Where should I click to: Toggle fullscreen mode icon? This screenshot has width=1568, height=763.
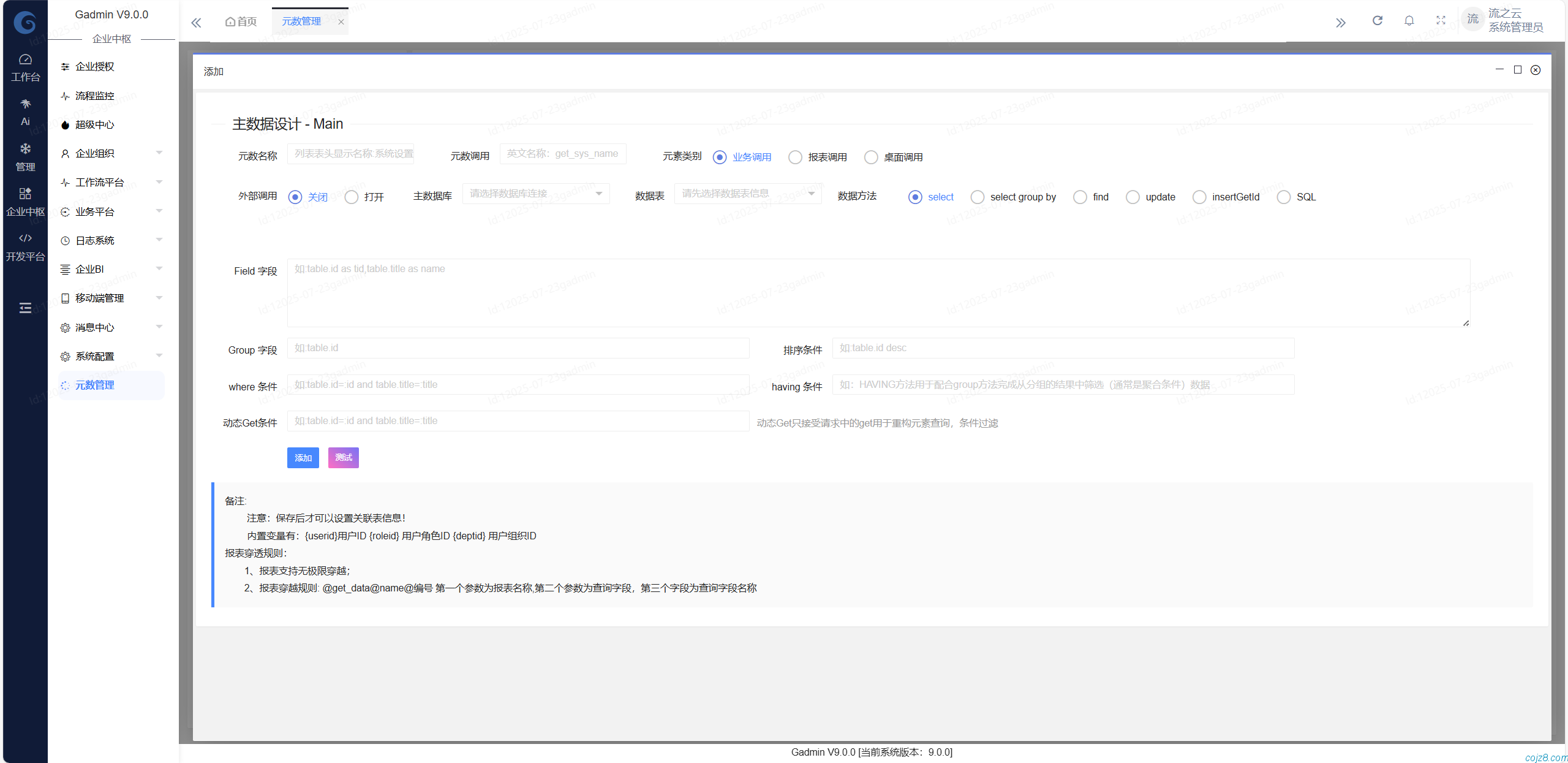pos(1441,21)
